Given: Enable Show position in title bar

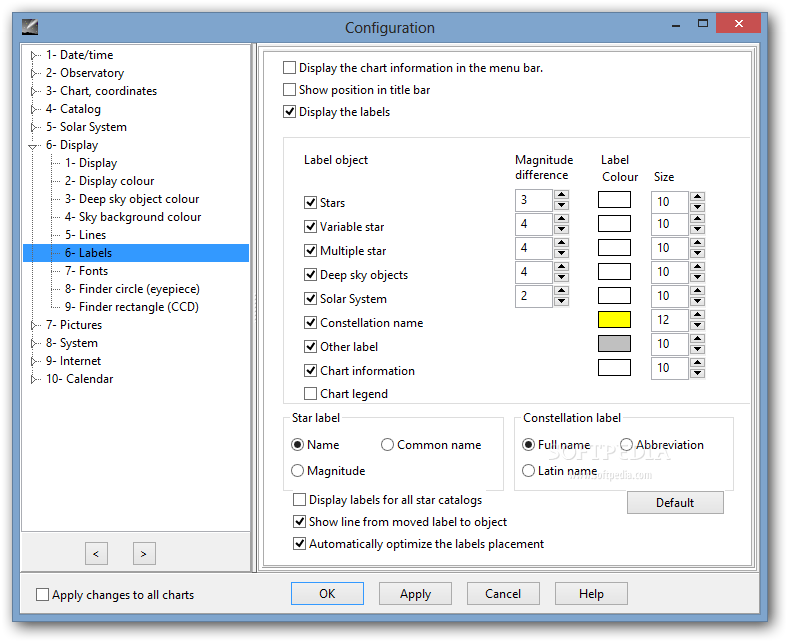Looking at the screenshot, I should pos(289,89).
